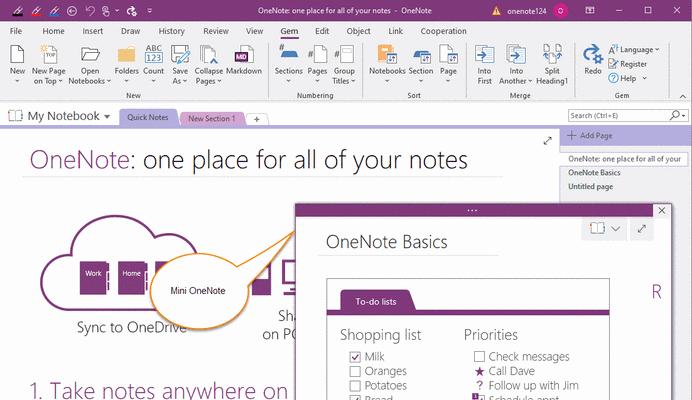Open dropdown arrow under Sections
Viewport: 692px width, 400px height.
click(x=289, y=81)
